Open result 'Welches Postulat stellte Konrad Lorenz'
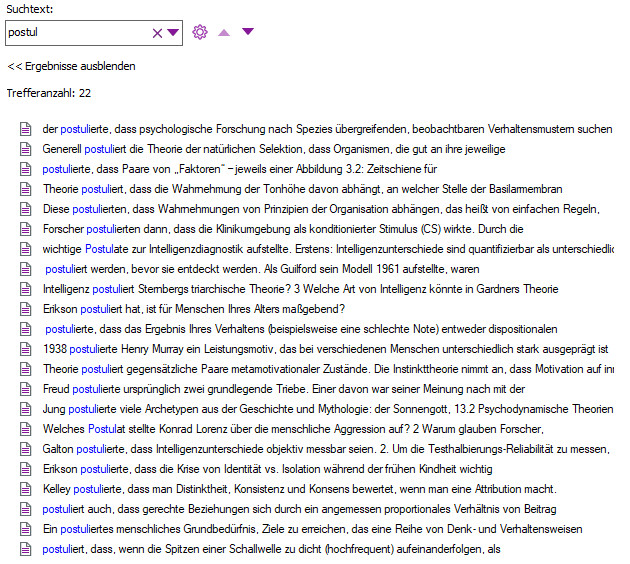630x564 pixels. 293,429
